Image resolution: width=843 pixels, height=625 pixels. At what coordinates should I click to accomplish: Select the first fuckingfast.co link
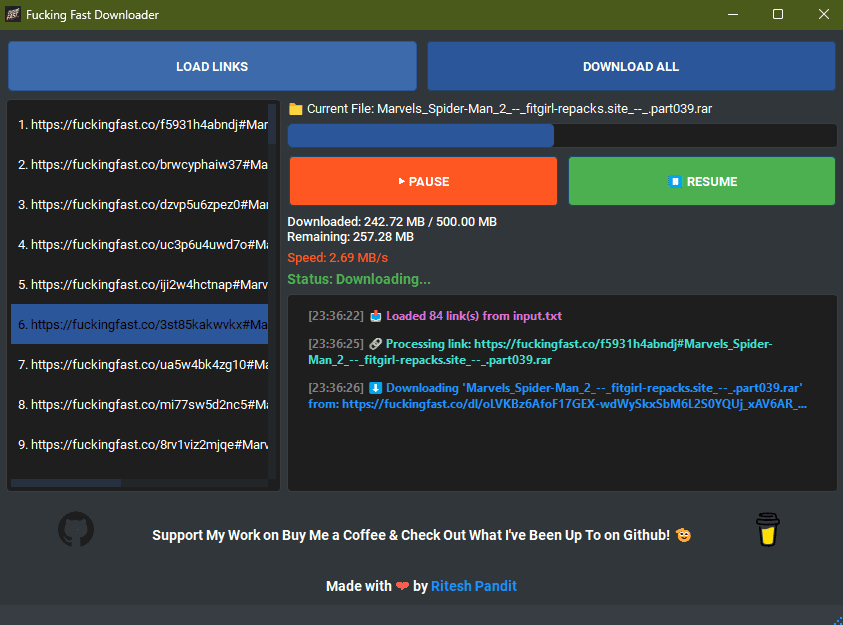139,124
